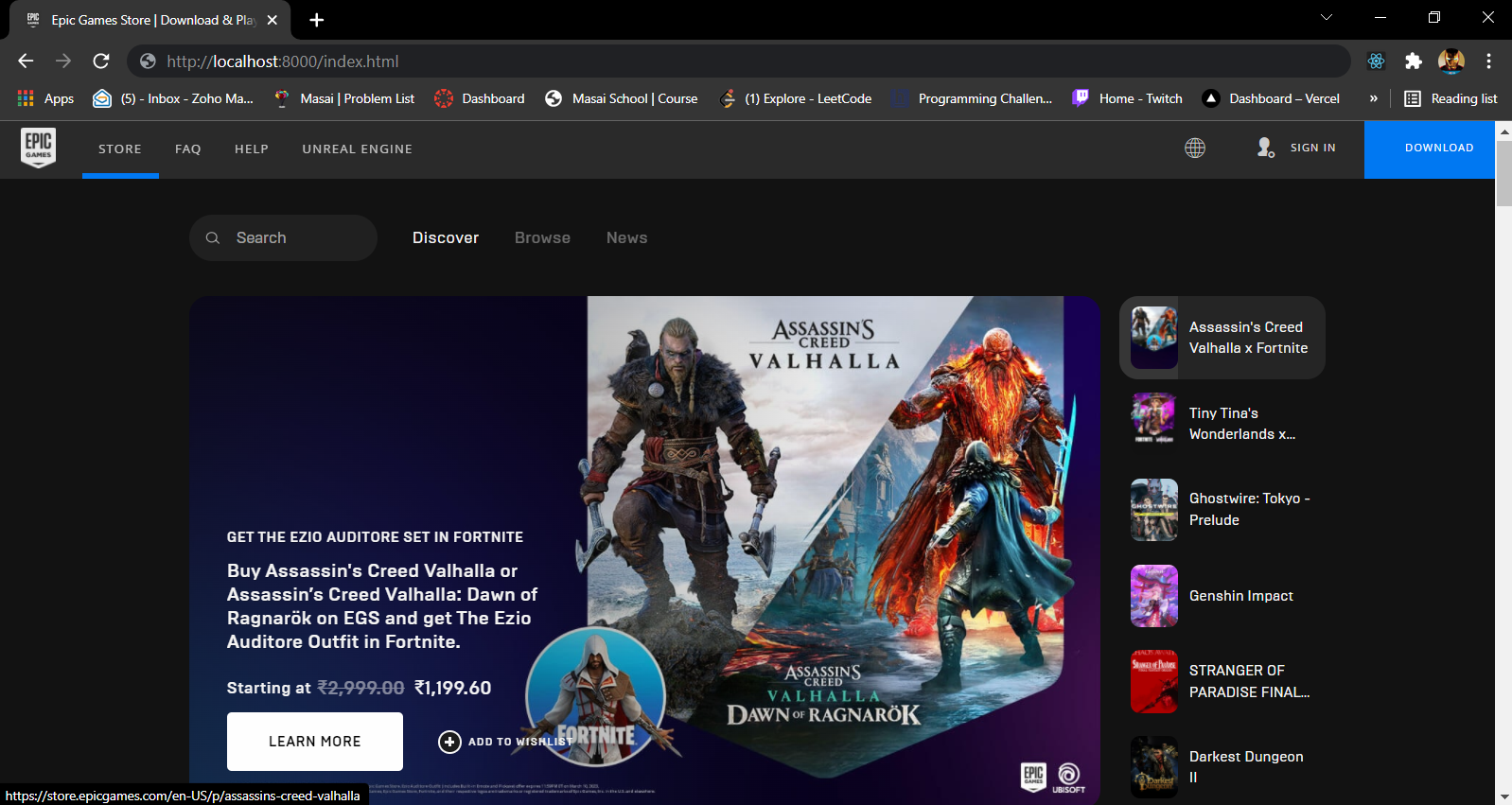The width and height of the screenshot is (1512, 805).
Task: Select the STORE nav item
Action: (120, 149)
